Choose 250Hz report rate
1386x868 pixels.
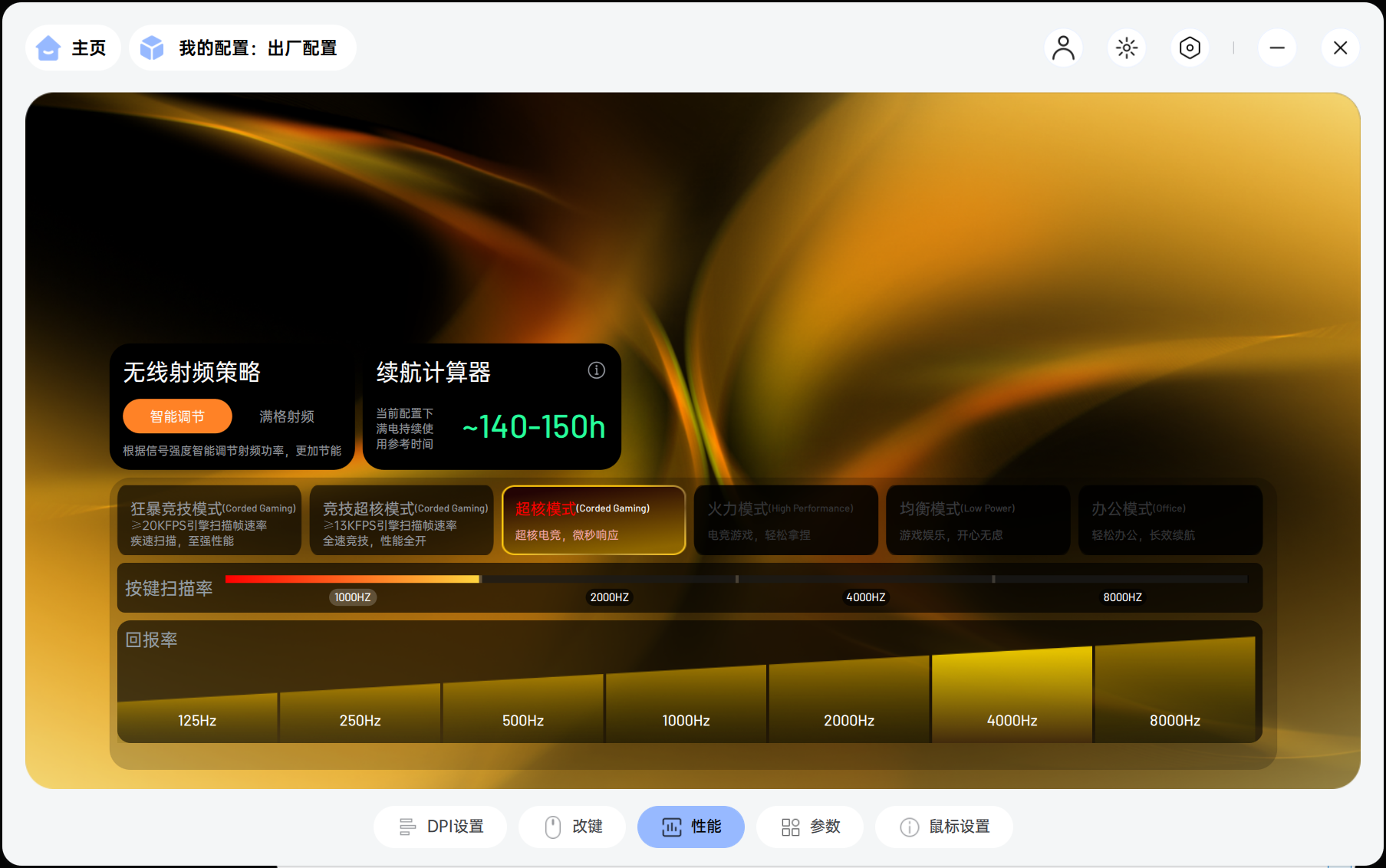point(360,713)
